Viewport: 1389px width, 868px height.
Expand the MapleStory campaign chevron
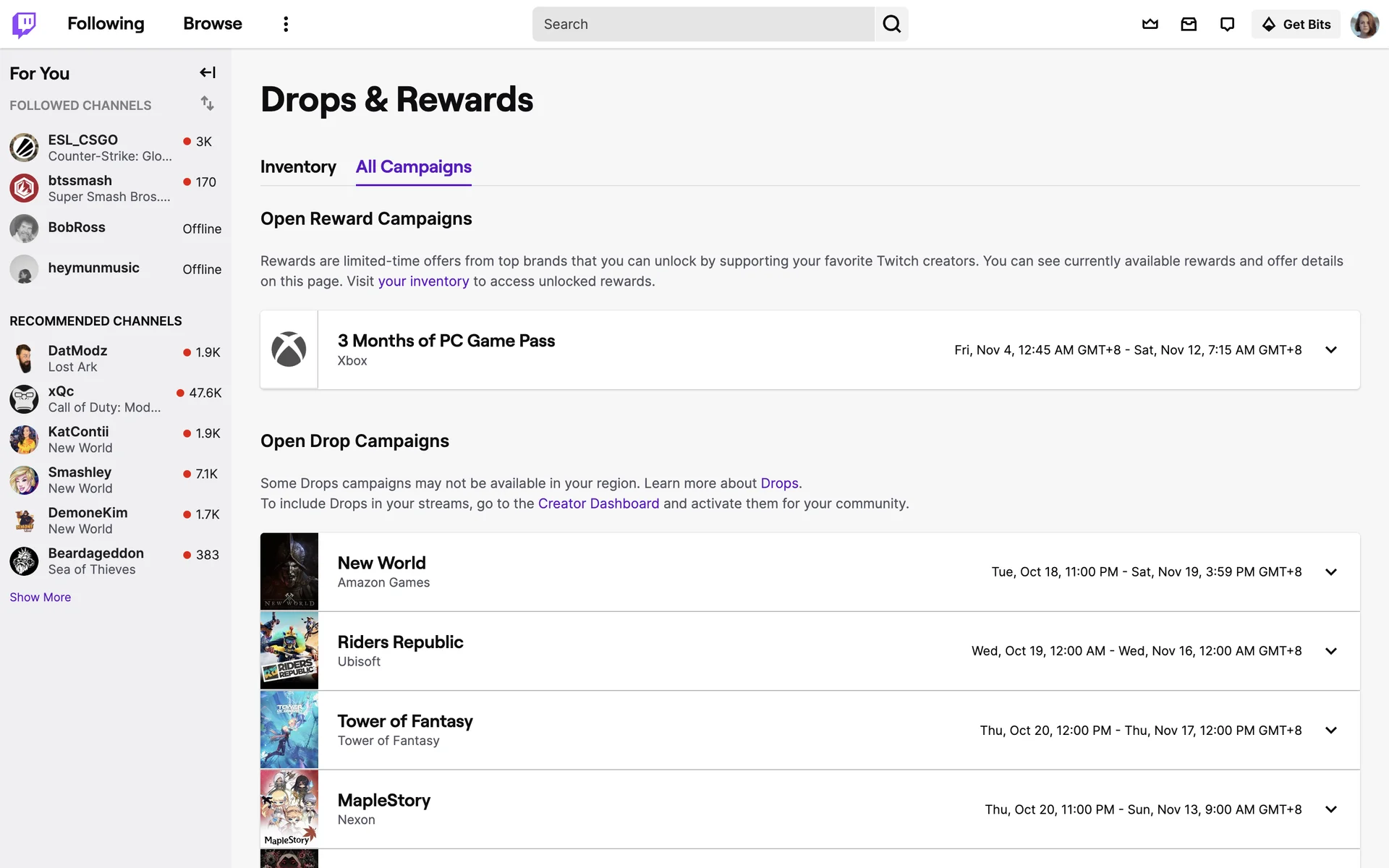click(x=1330, y=809)
